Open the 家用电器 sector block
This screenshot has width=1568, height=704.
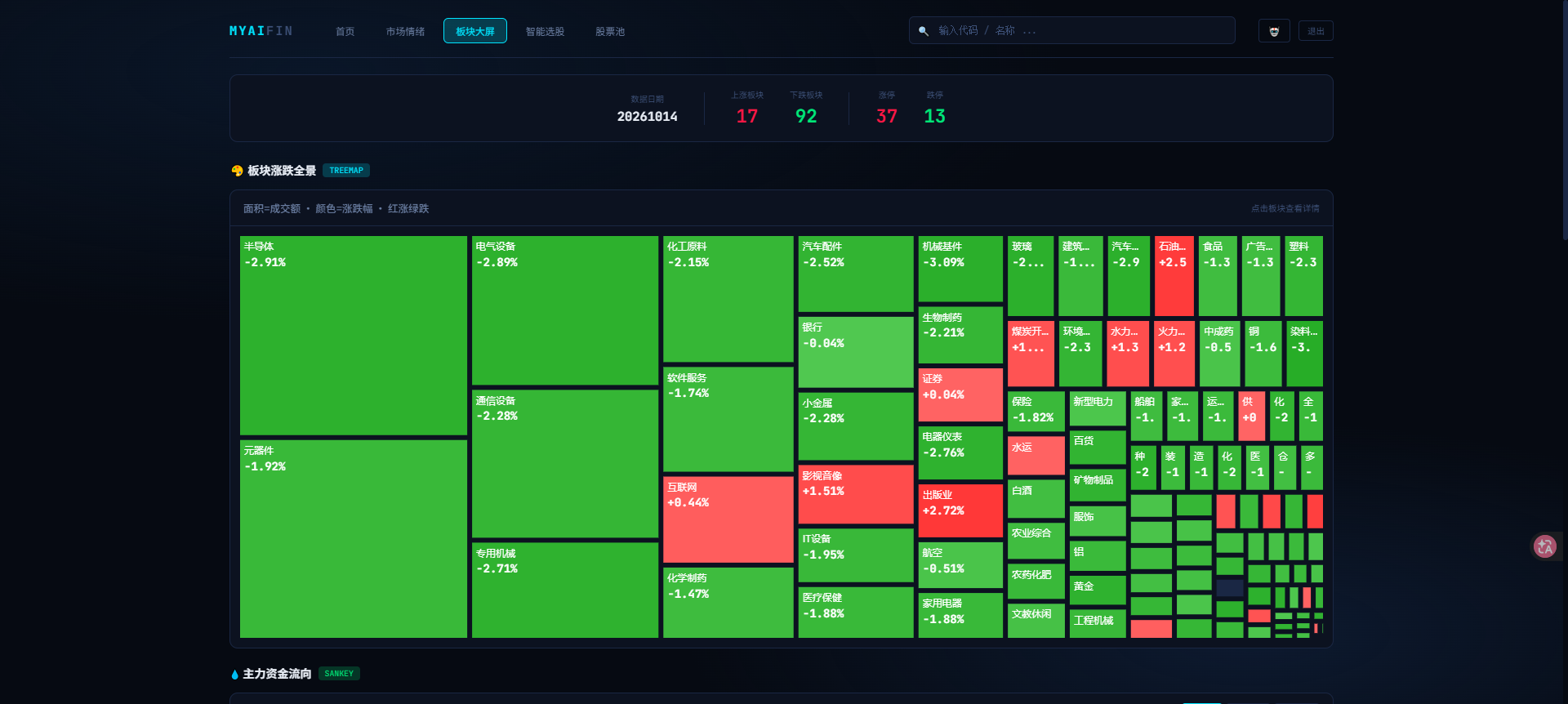pyautogui.click(x=960, y=615)
